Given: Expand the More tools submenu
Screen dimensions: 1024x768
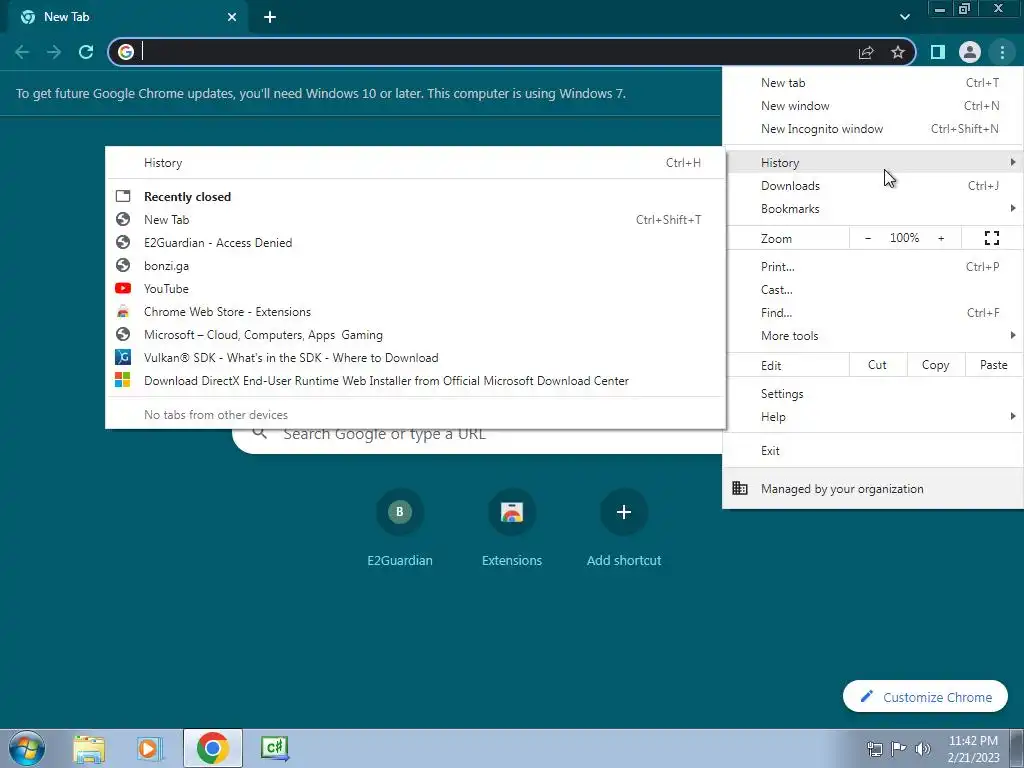Looking at the screenshot, I should pos(872,336).
